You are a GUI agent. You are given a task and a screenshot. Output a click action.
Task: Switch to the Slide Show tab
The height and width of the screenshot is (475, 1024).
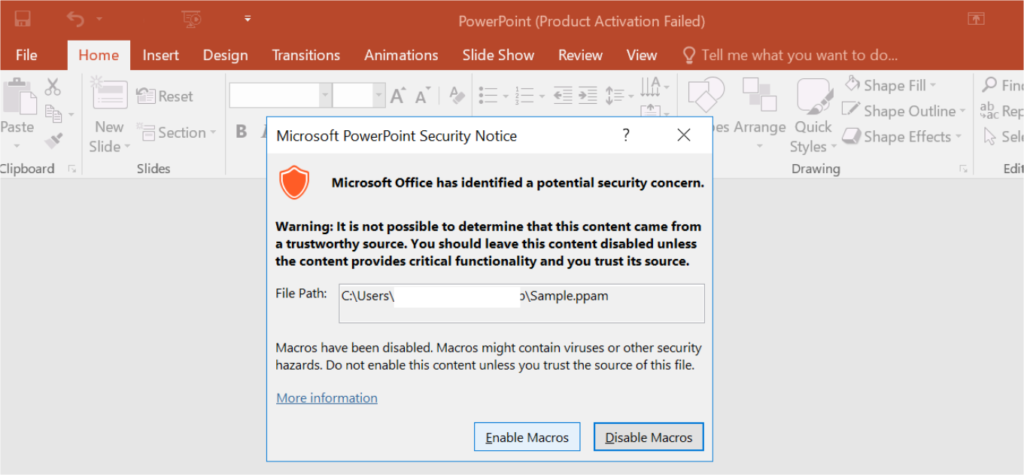tap(498, 56)
